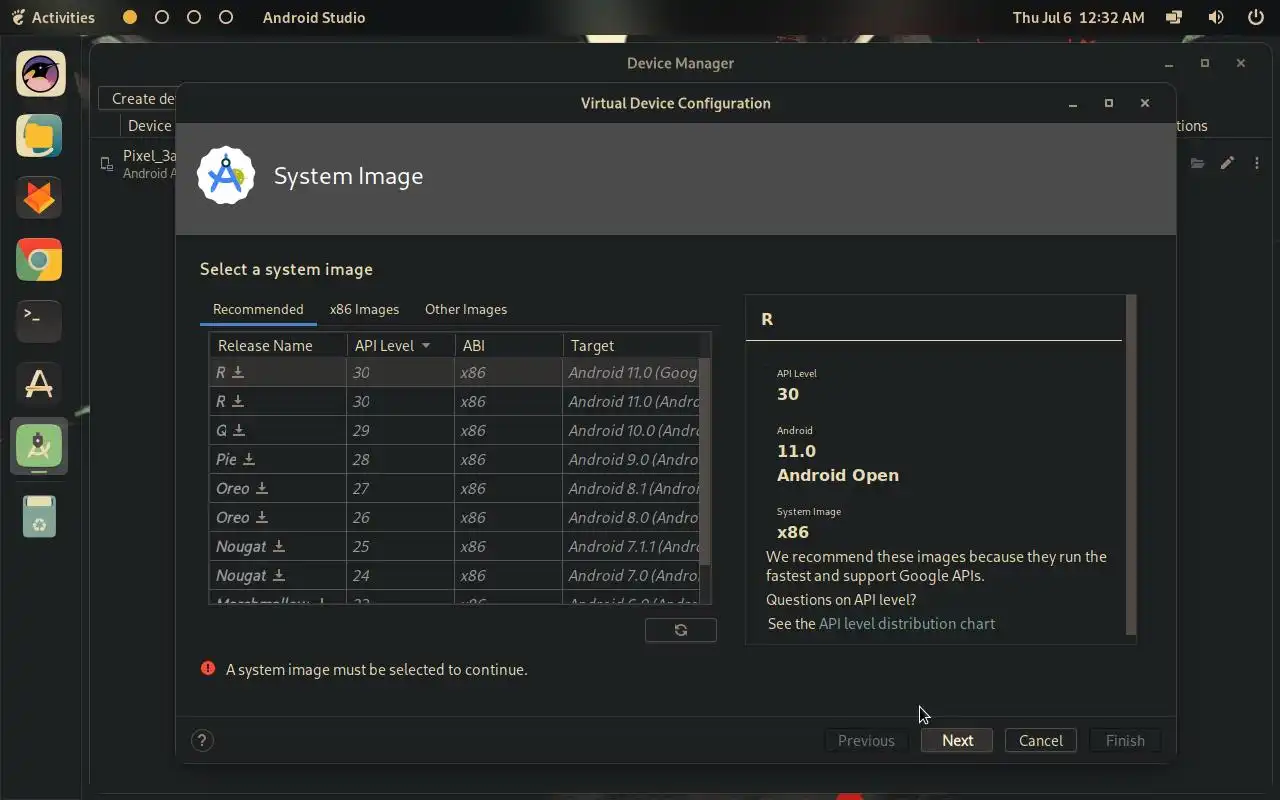Viewport: 1280px width, 800px height.
Task: Open the Terminal from the dock
Action: tap(39, 322)
